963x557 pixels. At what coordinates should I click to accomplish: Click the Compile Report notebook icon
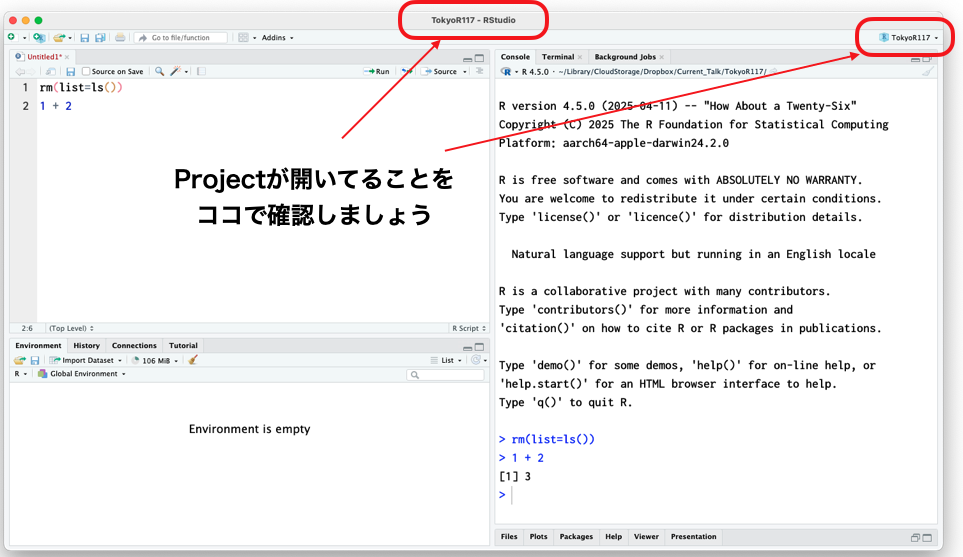tap(201, 71)
